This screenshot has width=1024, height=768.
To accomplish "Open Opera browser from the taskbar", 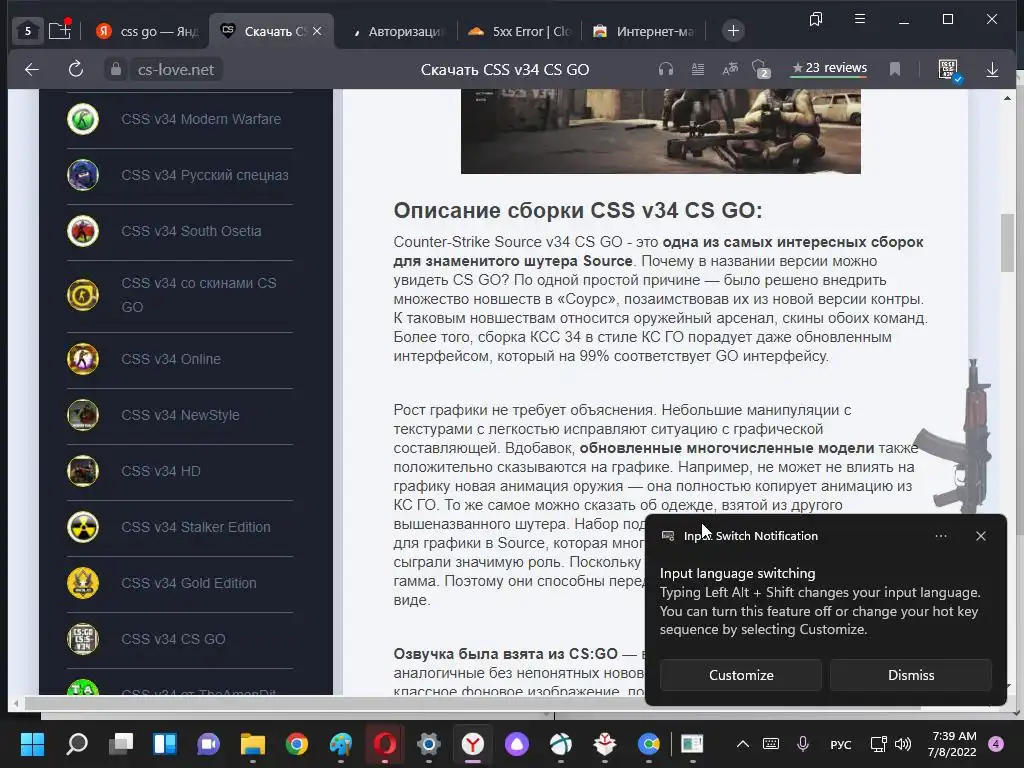I will (x=385, y=744).
